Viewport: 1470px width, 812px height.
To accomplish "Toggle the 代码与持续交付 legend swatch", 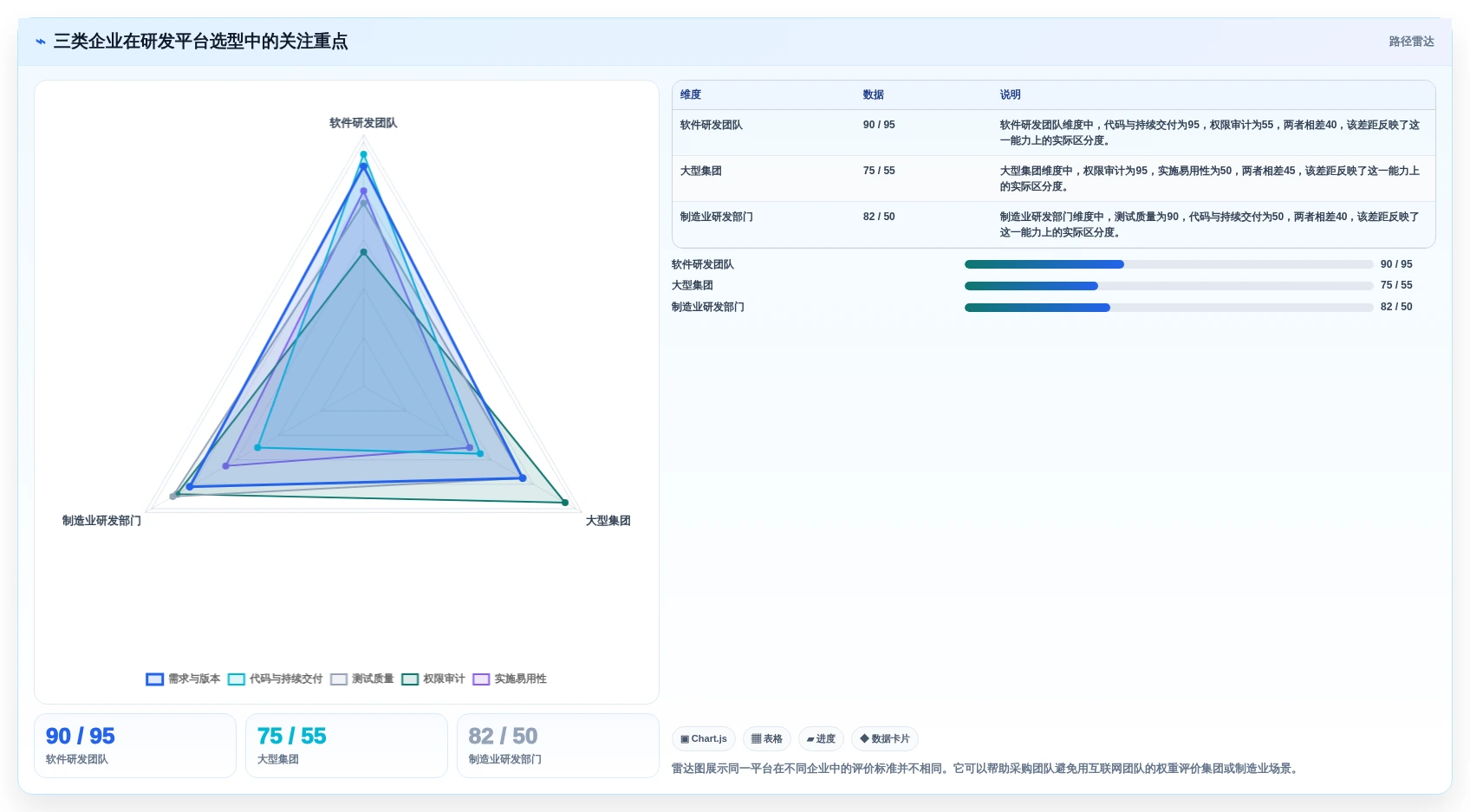I will (x=237, y=679).
